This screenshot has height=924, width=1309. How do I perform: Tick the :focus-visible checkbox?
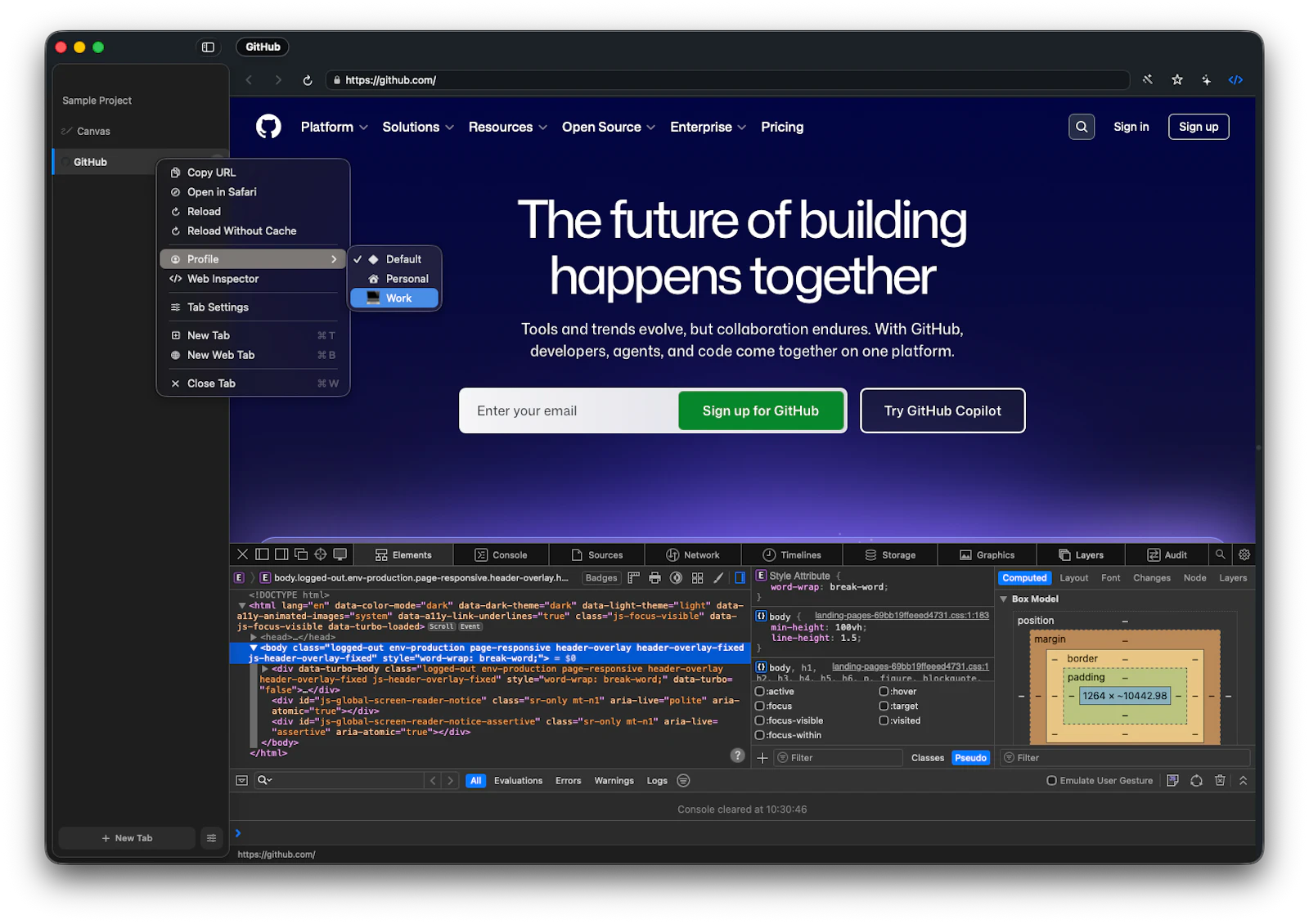click(759, 720)
